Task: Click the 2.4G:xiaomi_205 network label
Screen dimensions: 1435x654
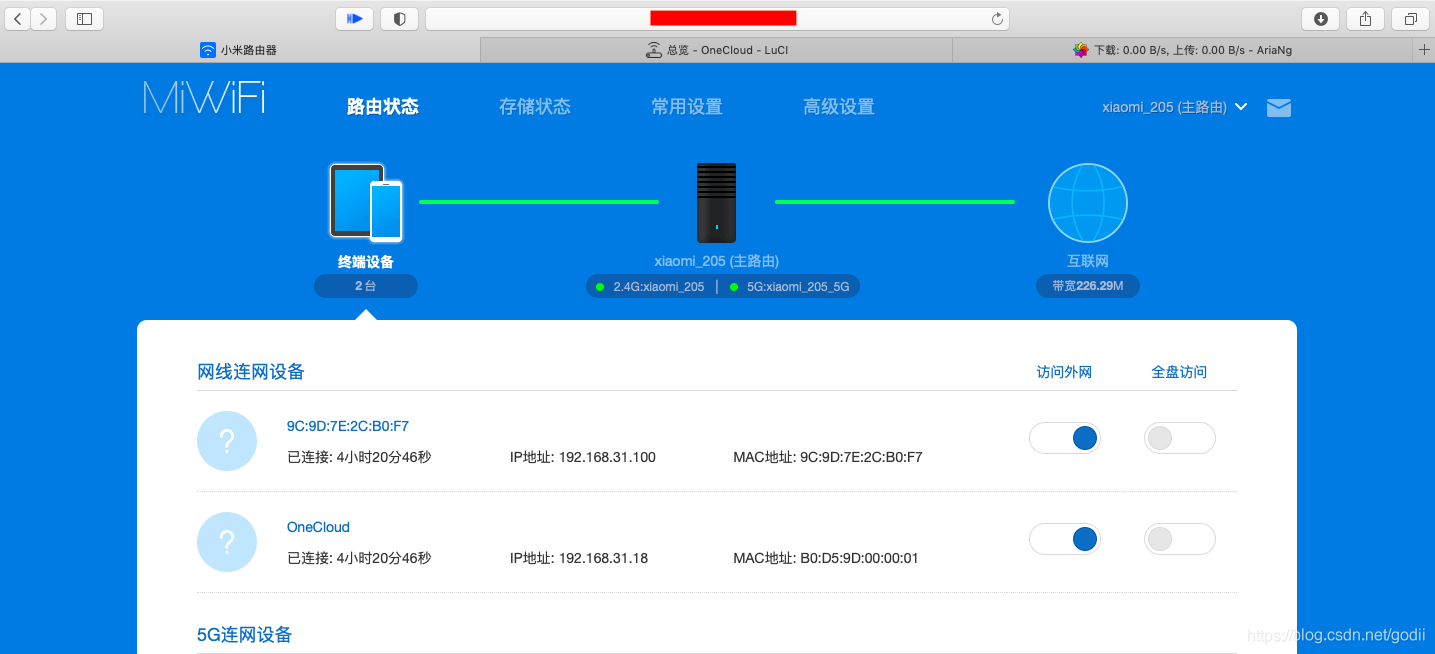Action: 658,287
